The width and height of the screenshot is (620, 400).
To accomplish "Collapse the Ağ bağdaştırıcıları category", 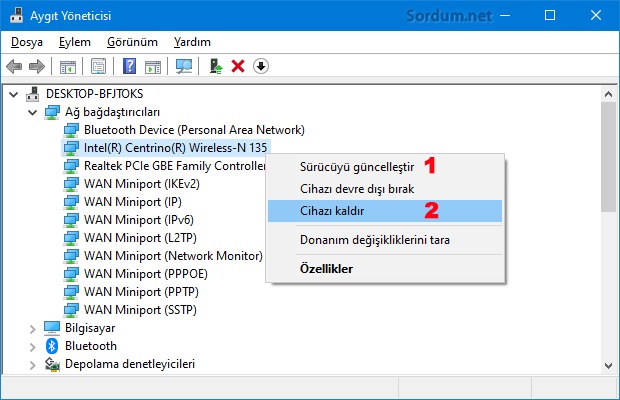I will coord(32,111).
